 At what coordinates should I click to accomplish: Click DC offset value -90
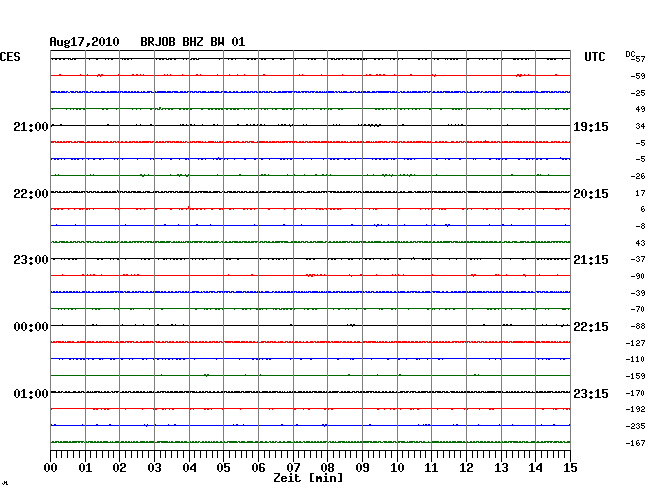638,276
